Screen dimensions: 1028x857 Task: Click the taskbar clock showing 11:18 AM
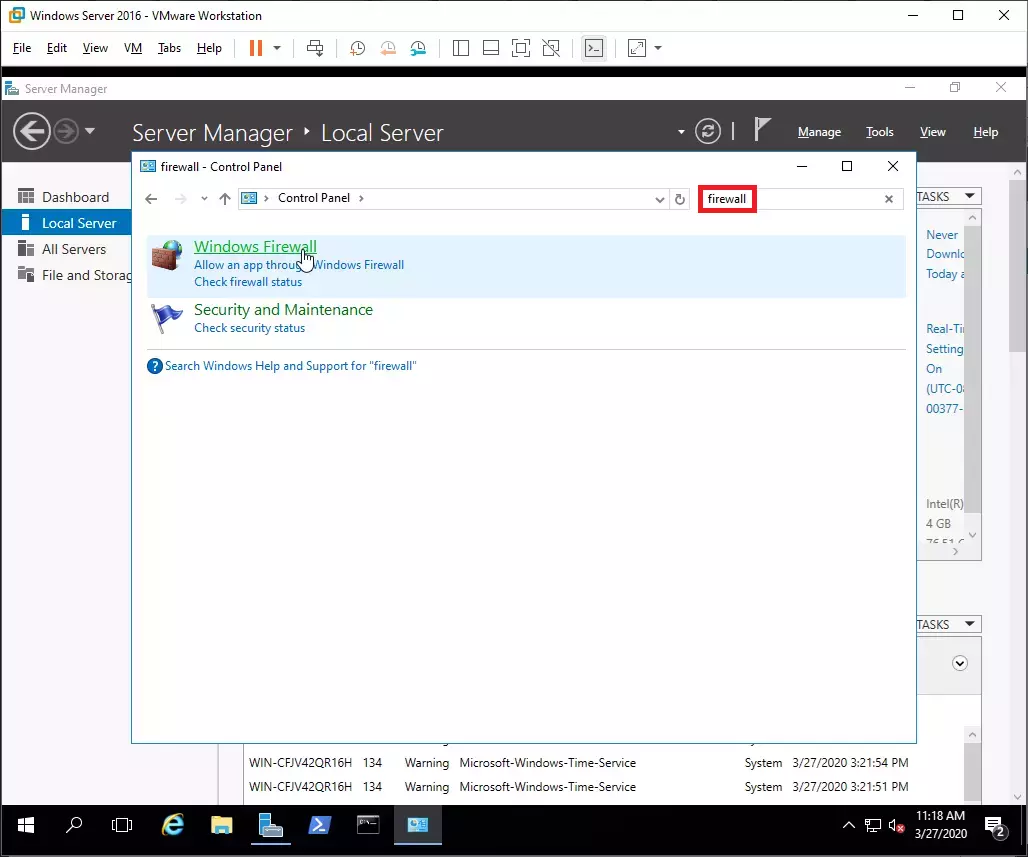coord(941,825)
